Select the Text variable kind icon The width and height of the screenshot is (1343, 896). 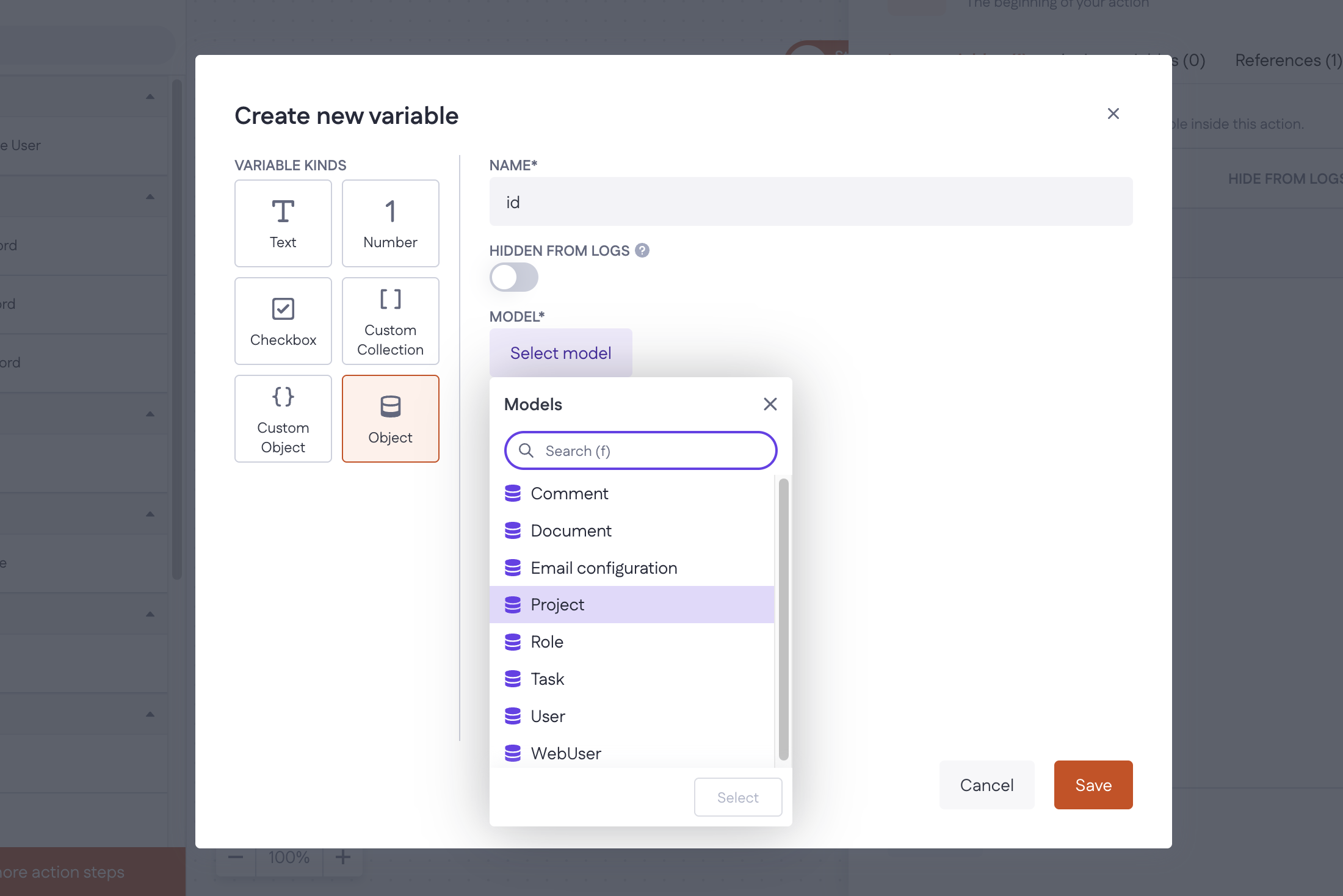283,212
